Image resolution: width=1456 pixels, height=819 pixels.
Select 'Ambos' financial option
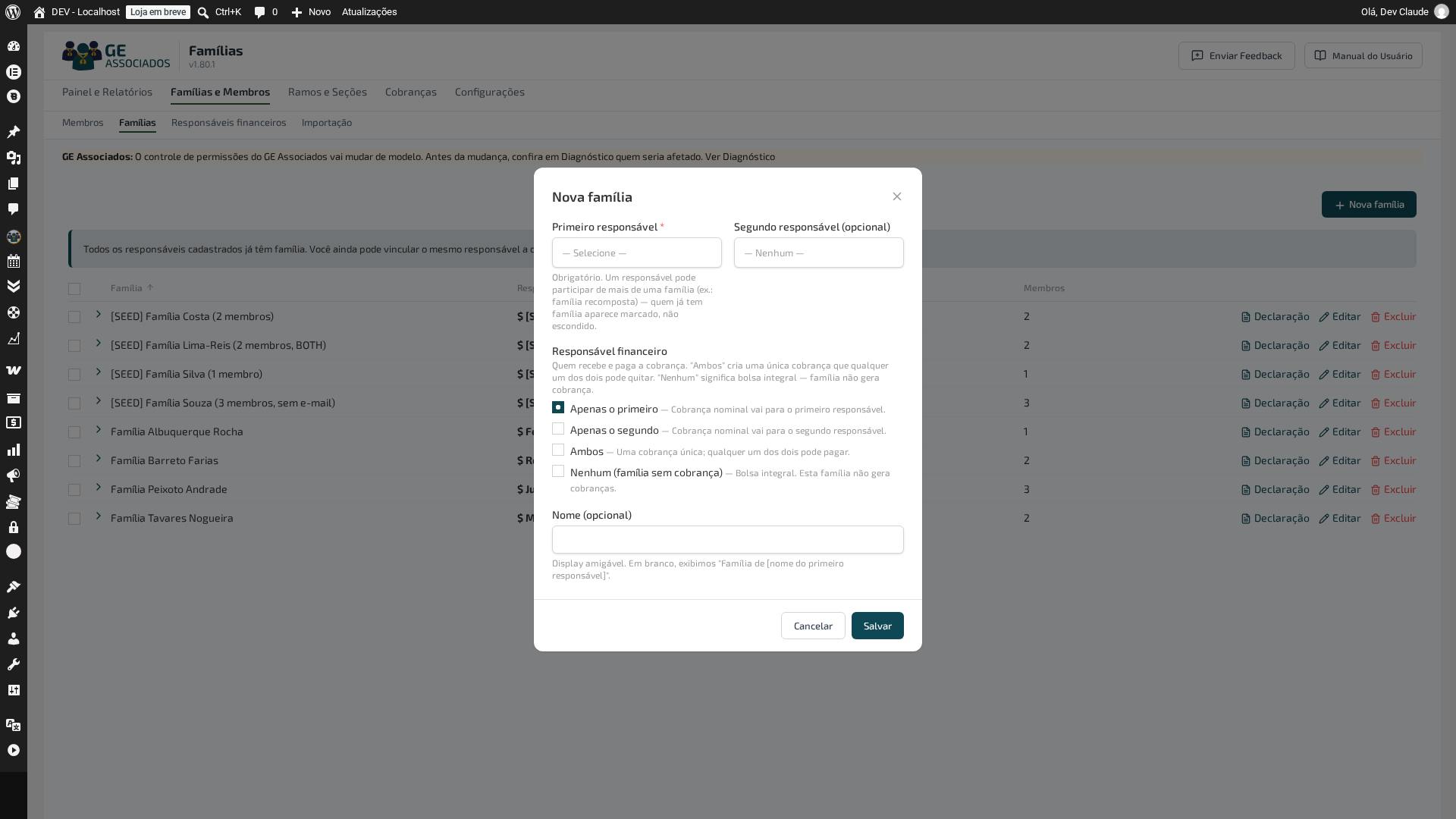click(x=558, y=450)
